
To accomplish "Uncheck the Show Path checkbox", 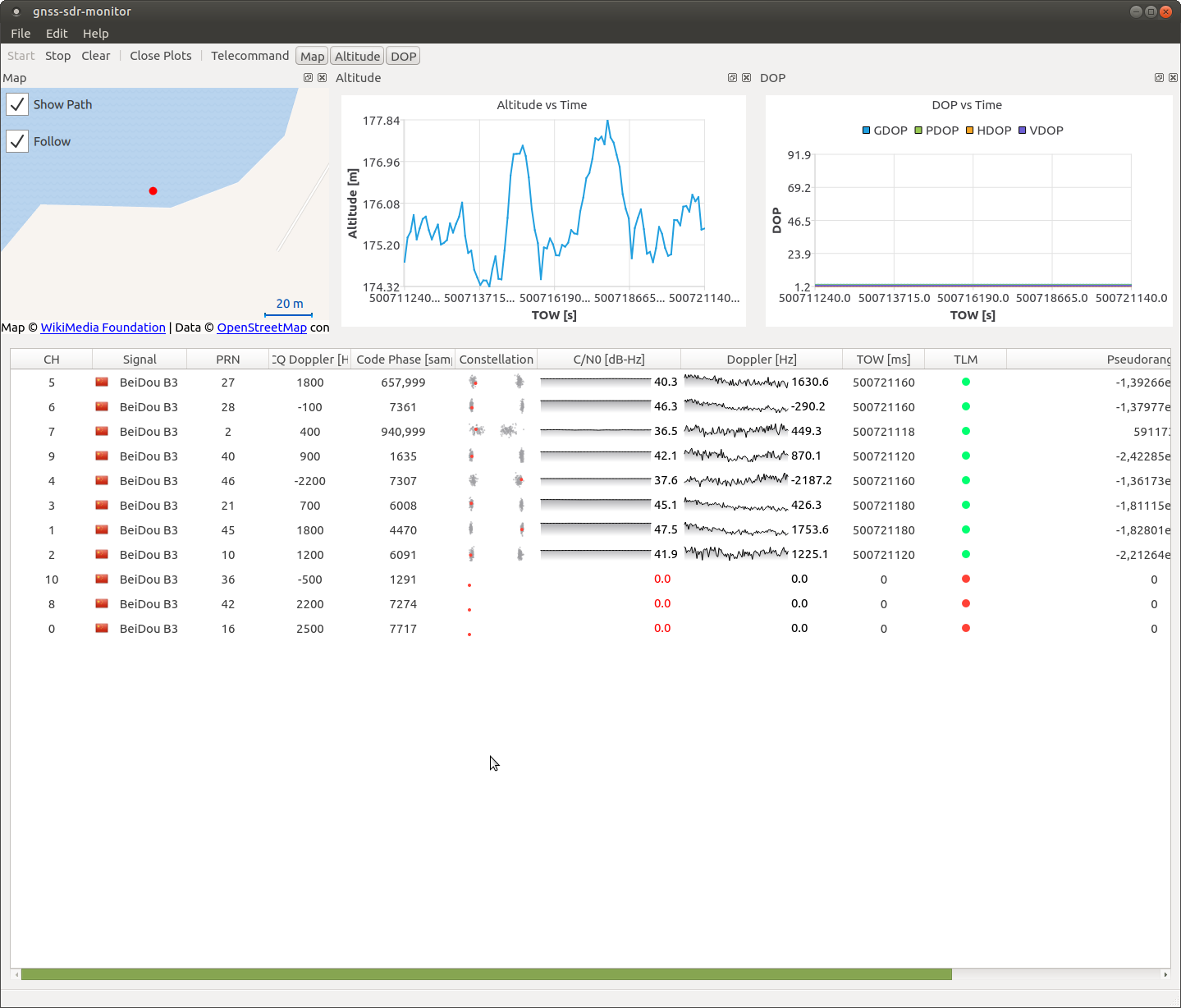I will (x=17, y=104).
